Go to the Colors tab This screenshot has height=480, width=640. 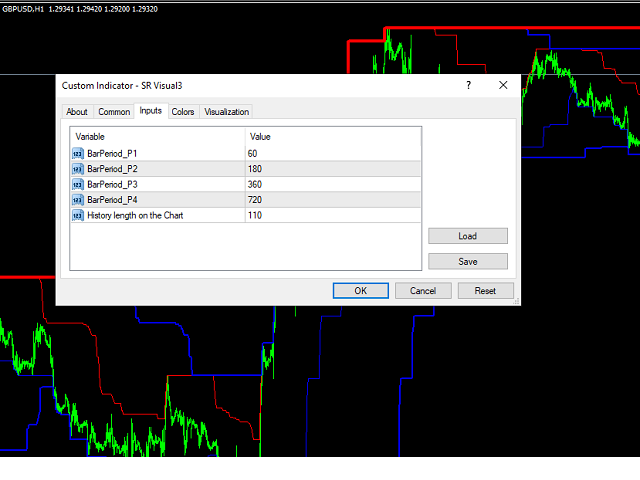pos(183,112)
